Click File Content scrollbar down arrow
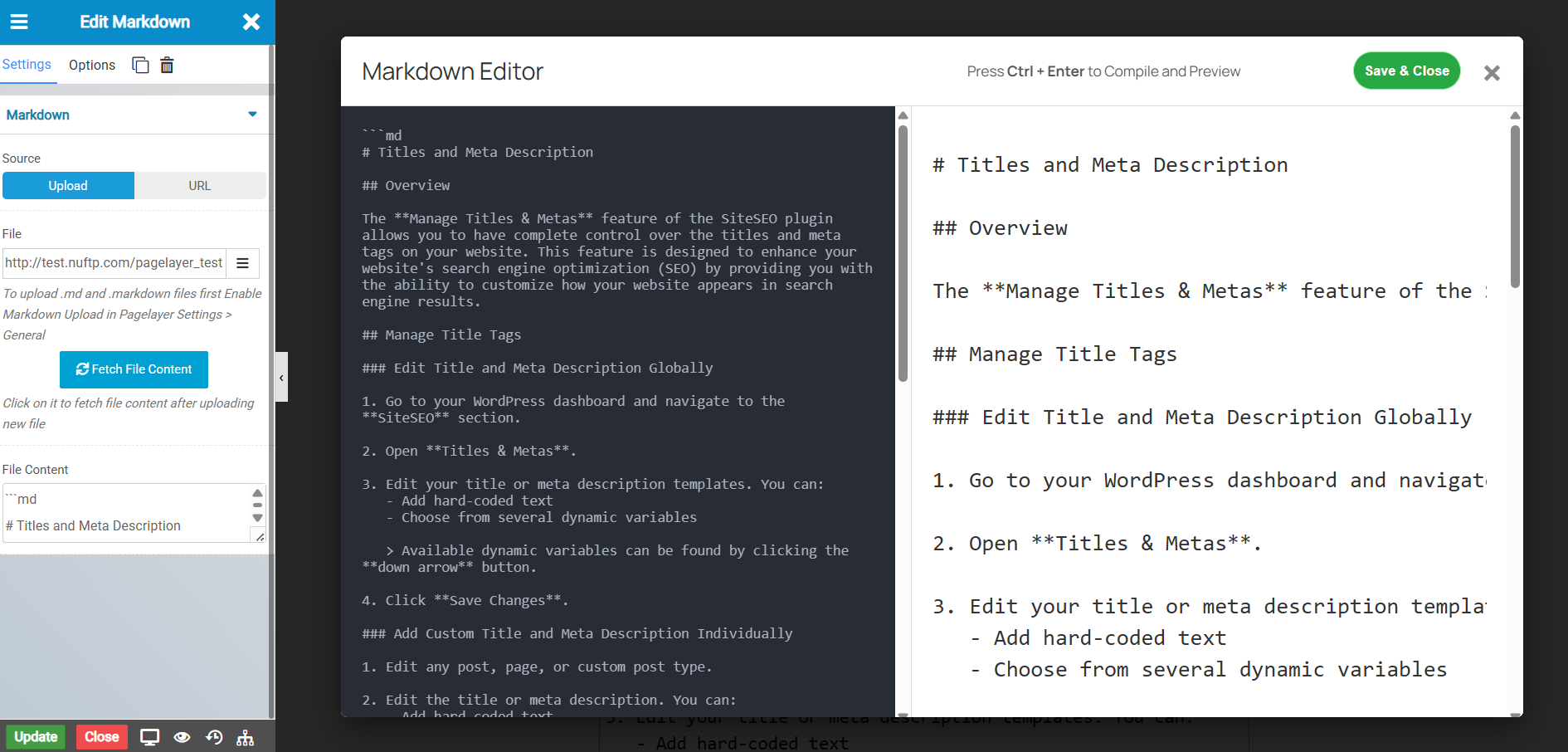Screen dimensions: 1568x752 258,518
